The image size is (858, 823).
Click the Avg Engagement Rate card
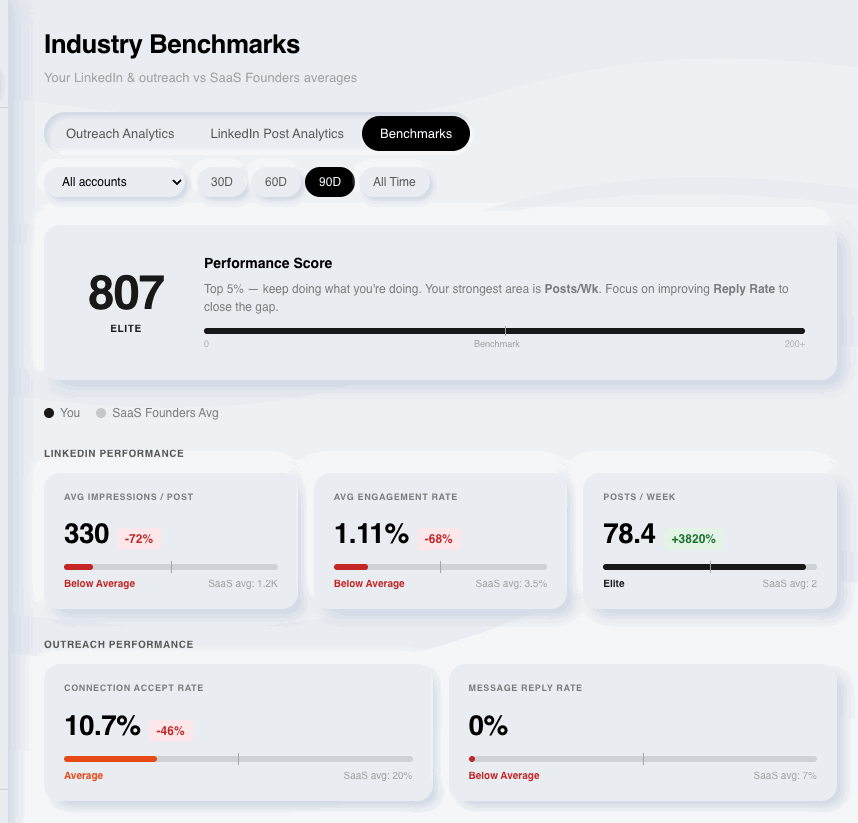(x=441, y=538)
